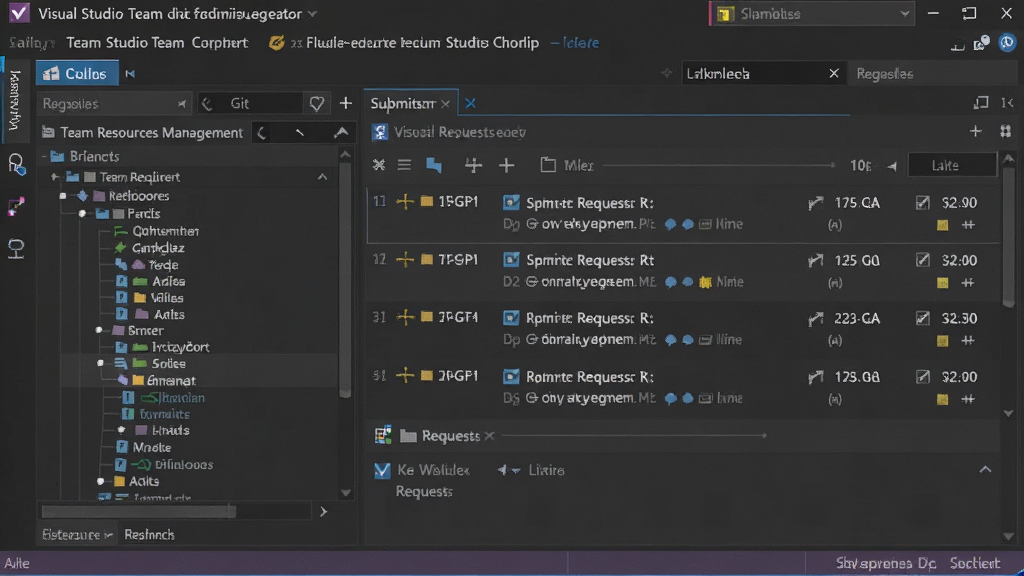The height and width of the screenshot is (576, 1024).
Task: Click the collapse panel icon at far right of tab row
Action: [x=1007, y=103]
